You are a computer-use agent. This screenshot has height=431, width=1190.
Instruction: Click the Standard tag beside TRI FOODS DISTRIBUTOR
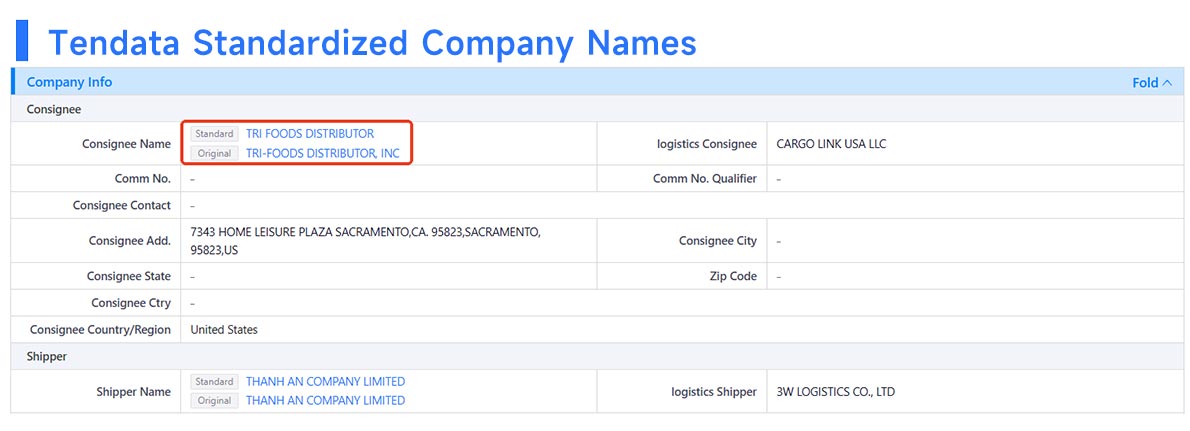pos(214,134)
